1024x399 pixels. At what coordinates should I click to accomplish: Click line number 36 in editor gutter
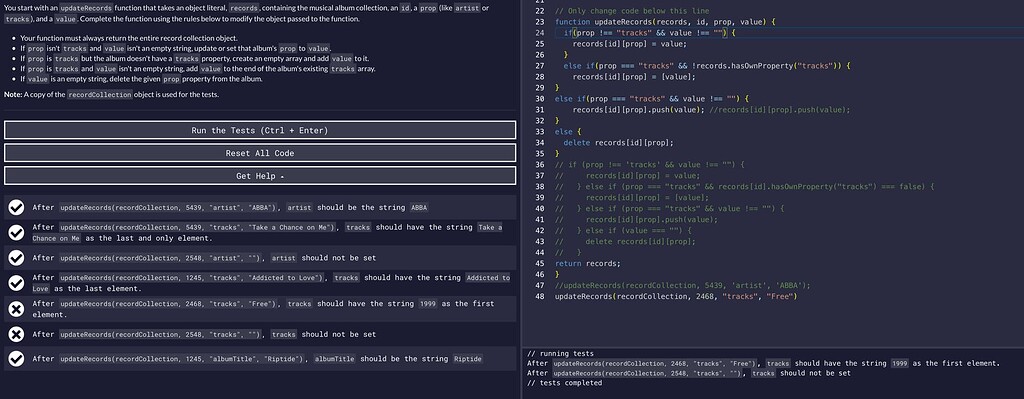[539, 165]
